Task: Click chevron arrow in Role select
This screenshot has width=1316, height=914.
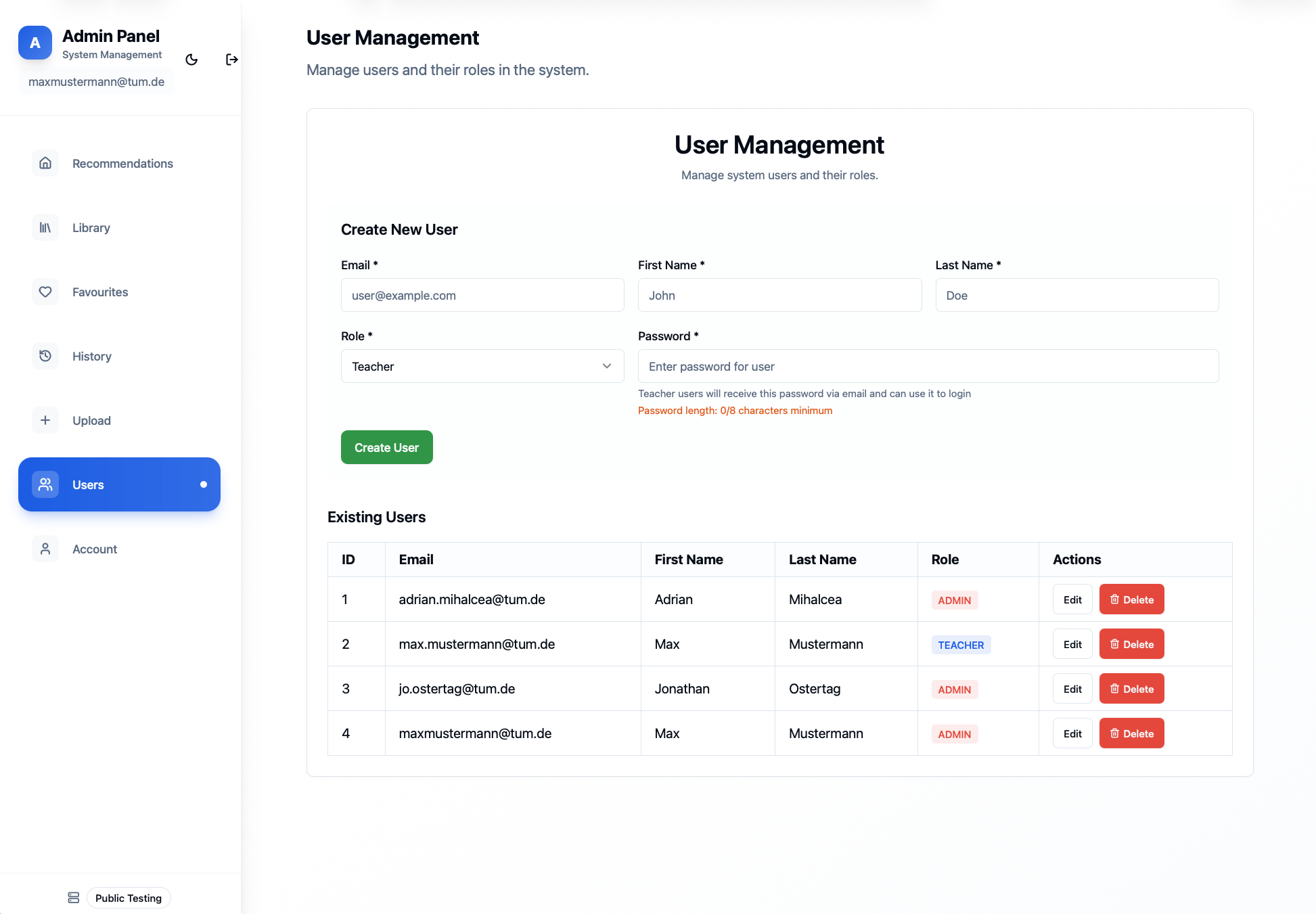Action: [607, 366]
